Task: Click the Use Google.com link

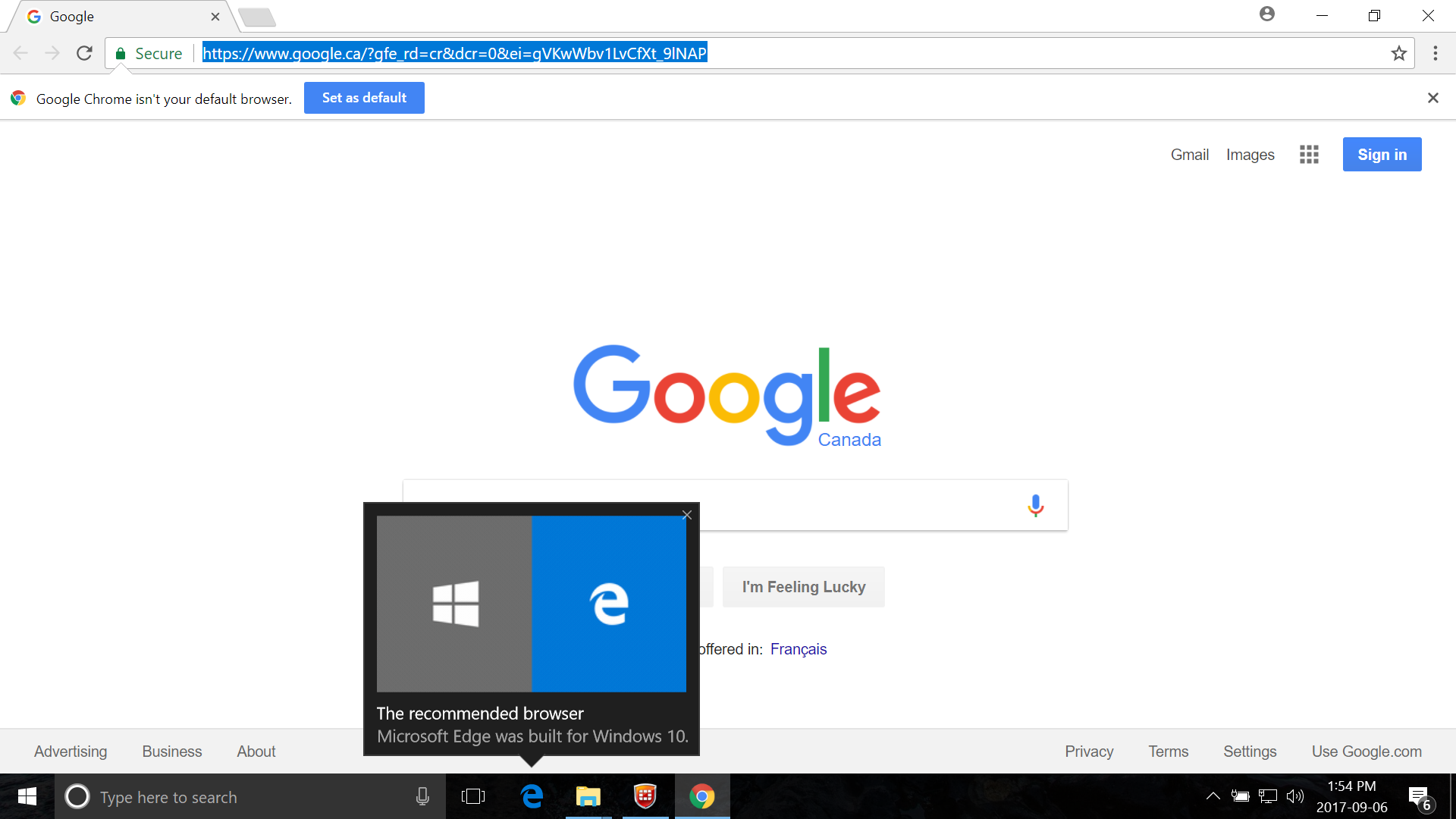Action: click(1367, 752)
